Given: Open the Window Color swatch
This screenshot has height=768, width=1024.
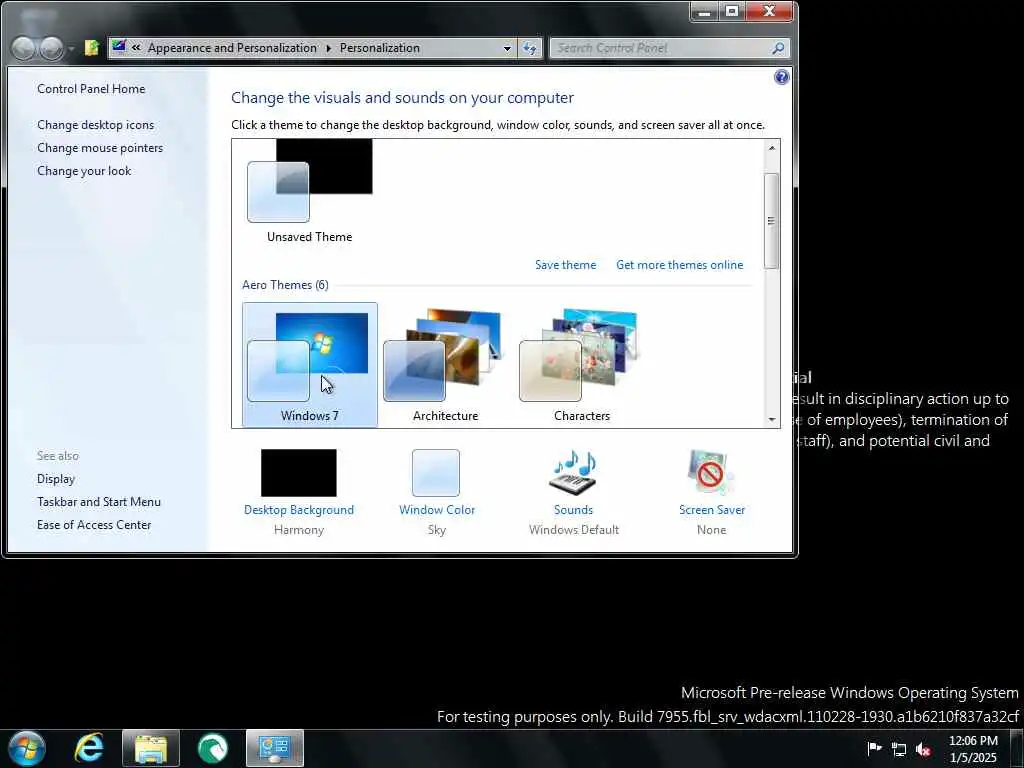Looking at the screenshot, I should coord(436,473).
